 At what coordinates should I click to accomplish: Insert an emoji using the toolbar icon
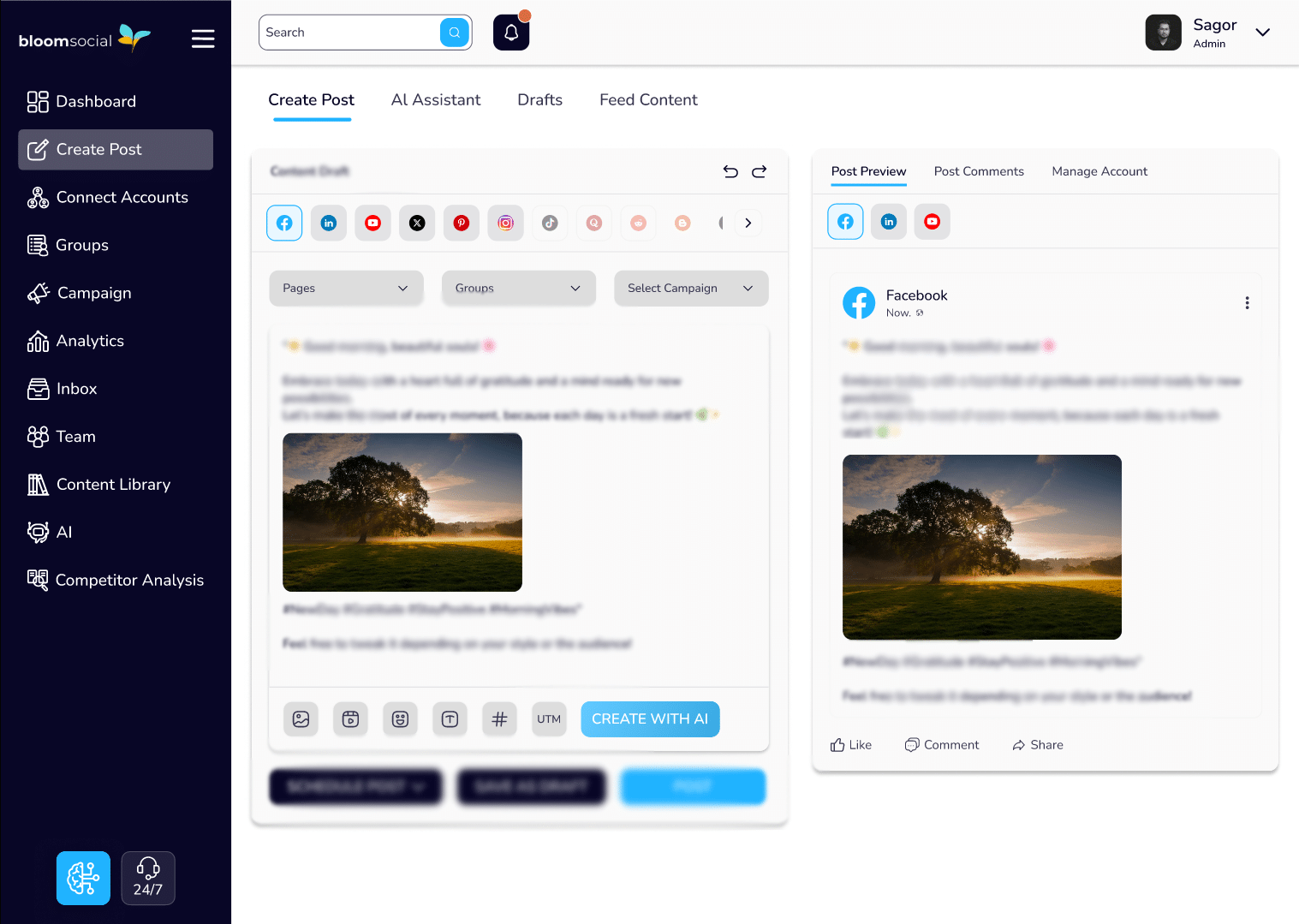tap(400, 719)
